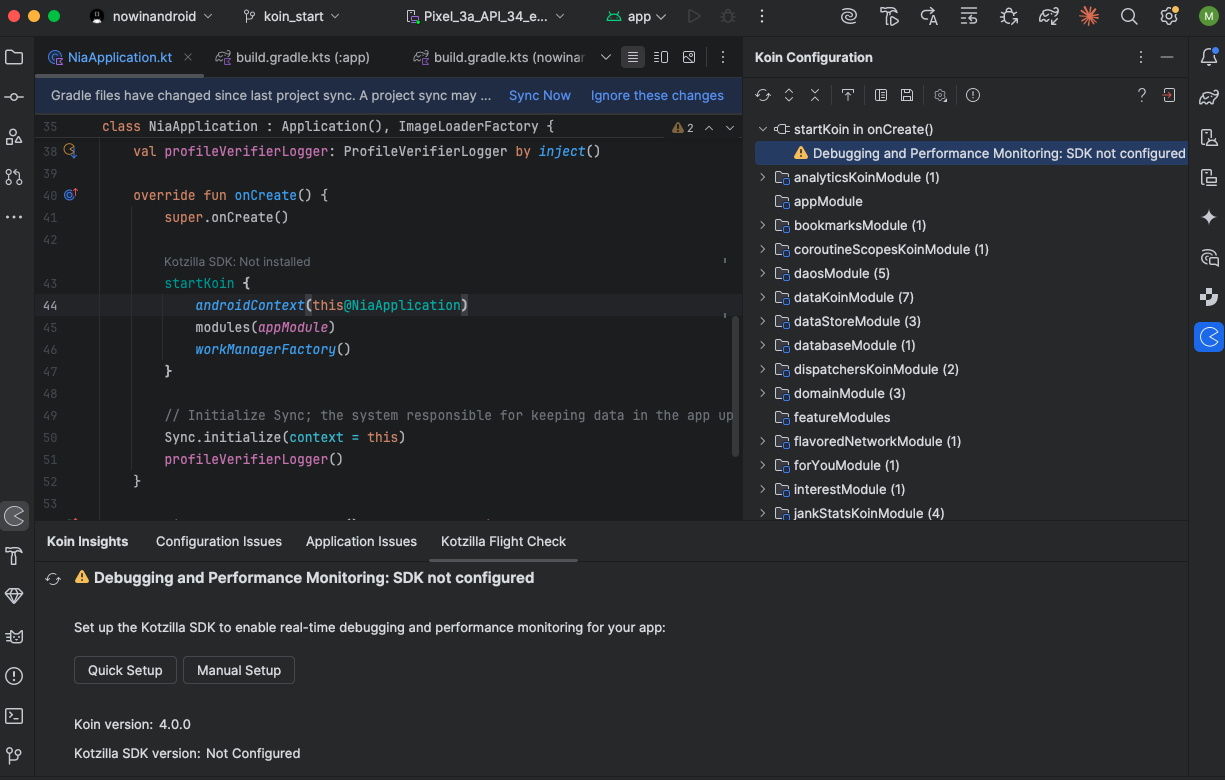Click the Sync Now link

539,96
